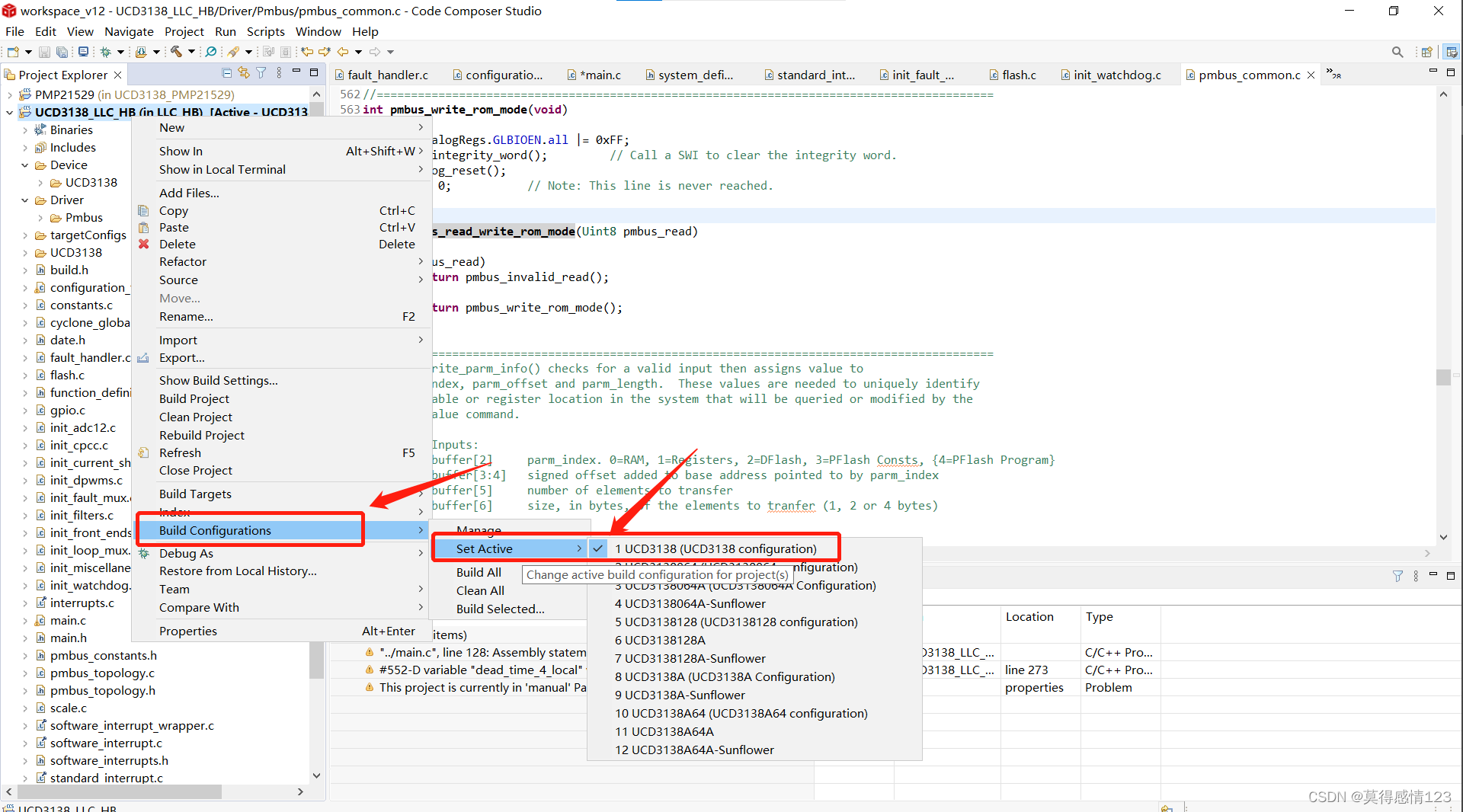The width and height of the screenshot is (1463, 812).
Task: Collapse the Device folder in the tree
Action: (24, 165)
